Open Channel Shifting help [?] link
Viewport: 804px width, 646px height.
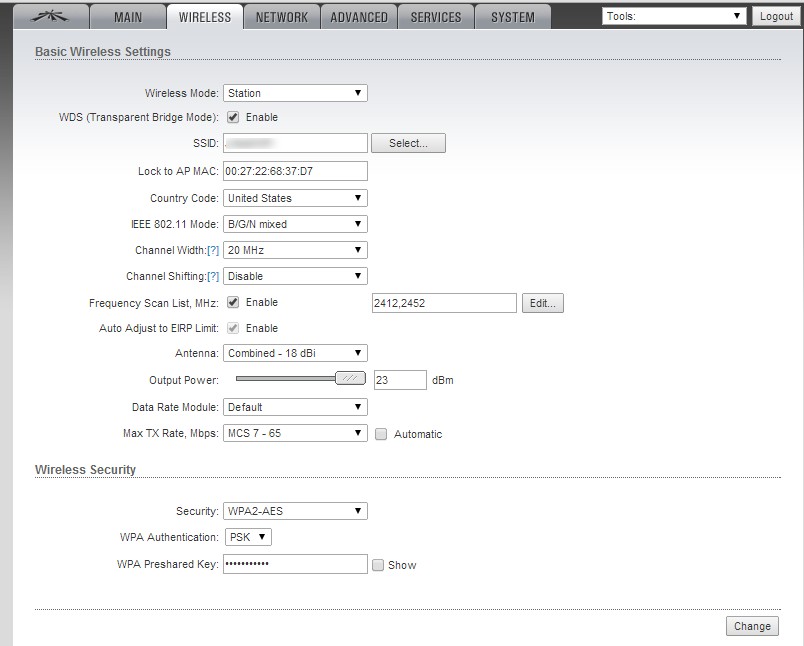(x=212, y=276)
